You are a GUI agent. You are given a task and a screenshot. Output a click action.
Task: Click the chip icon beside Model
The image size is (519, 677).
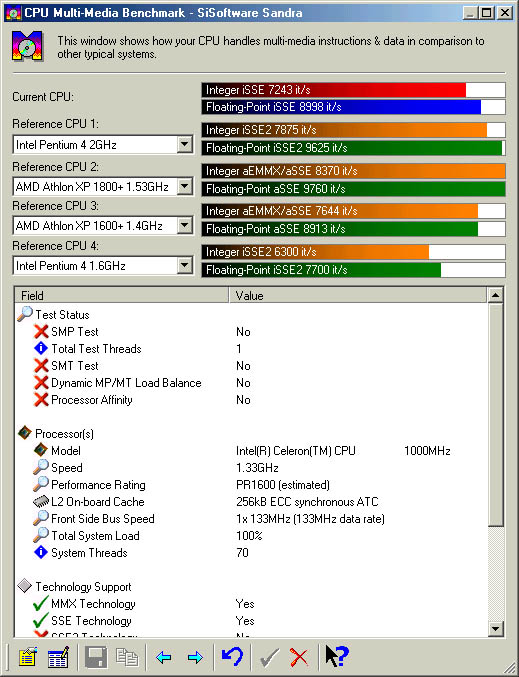coord(41,450)
